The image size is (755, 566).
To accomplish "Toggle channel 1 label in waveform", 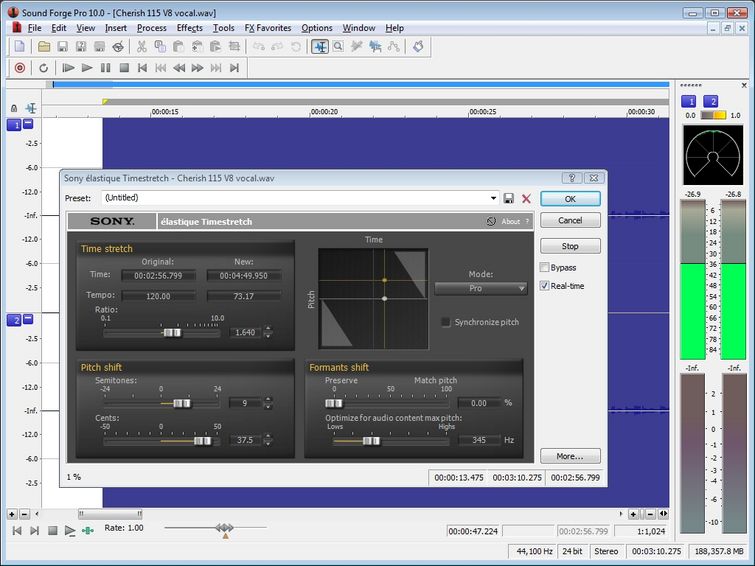I will [x=13, y=125].
